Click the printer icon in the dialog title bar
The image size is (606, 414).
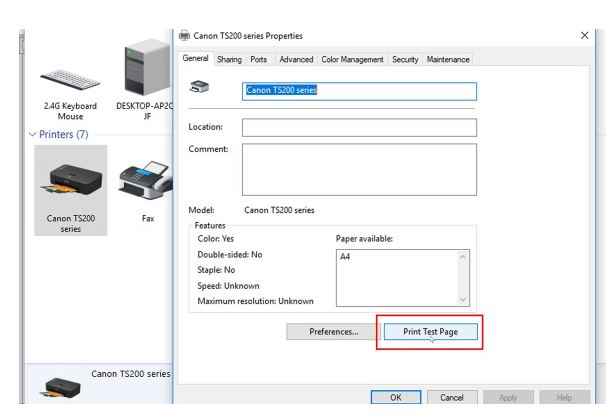pos(184,36)
